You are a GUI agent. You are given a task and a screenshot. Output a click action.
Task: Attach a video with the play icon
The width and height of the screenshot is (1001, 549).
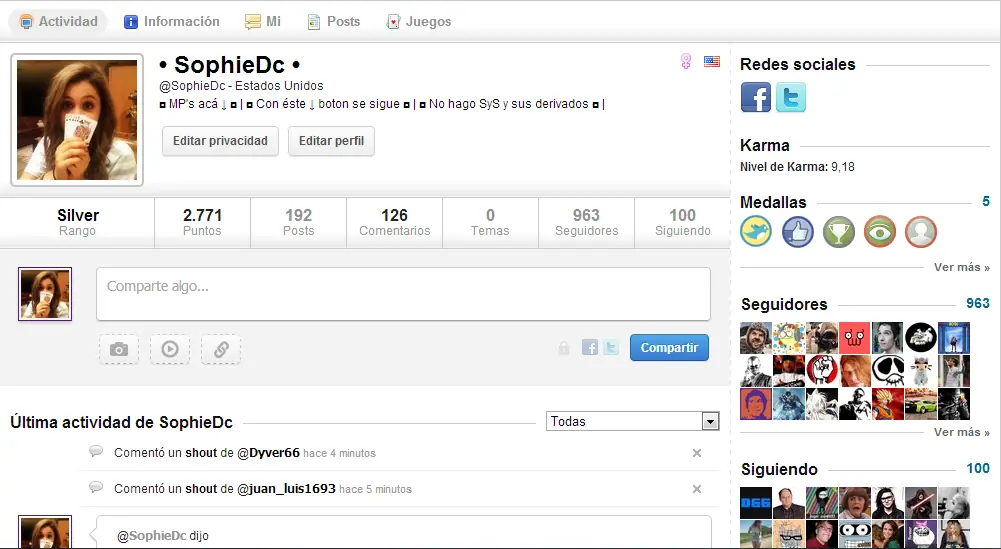[170, 349]
